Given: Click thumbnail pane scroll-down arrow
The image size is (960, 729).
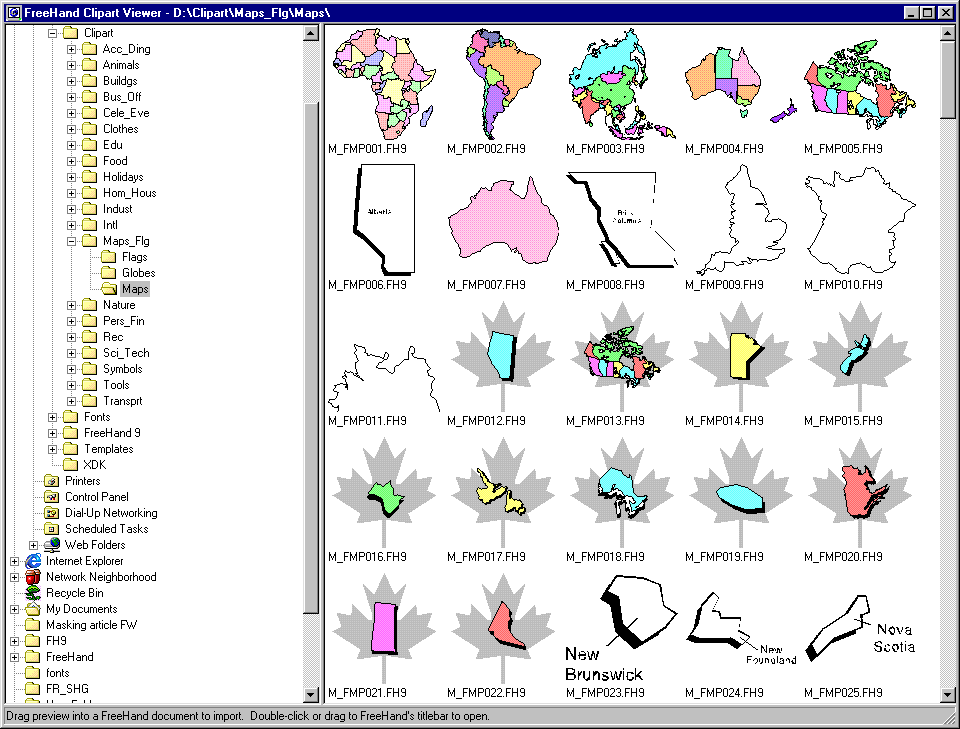Looking at the screenshot, I should 948,694.
